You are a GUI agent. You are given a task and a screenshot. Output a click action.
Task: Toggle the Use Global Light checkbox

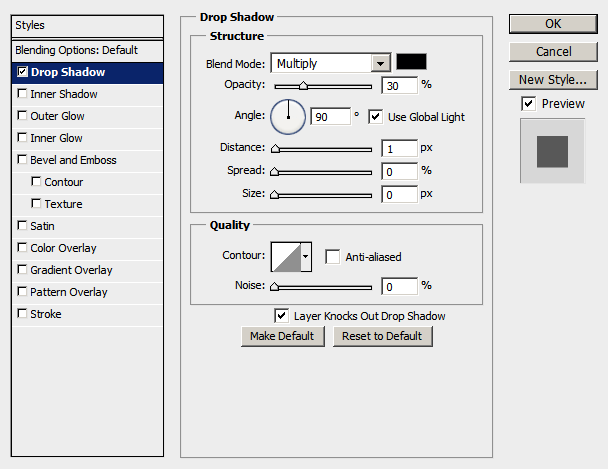[x=375, y=117]
